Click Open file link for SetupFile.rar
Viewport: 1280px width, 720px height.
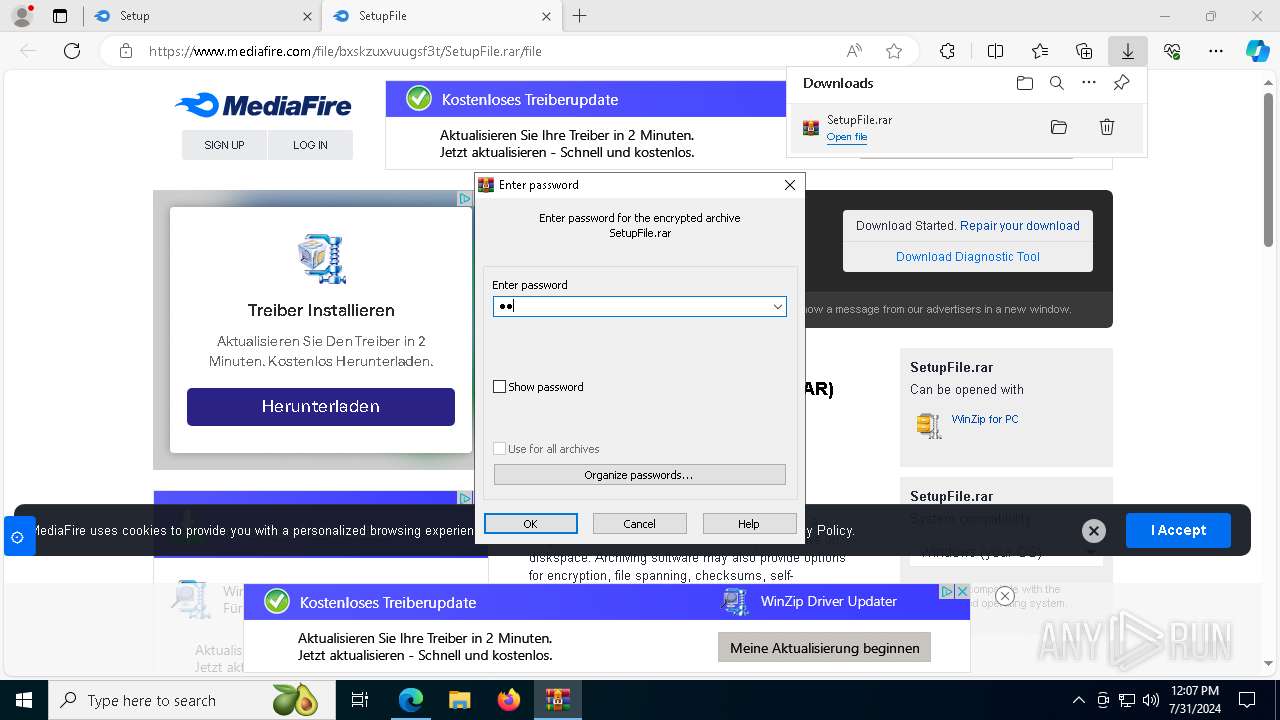click(846, 137)
